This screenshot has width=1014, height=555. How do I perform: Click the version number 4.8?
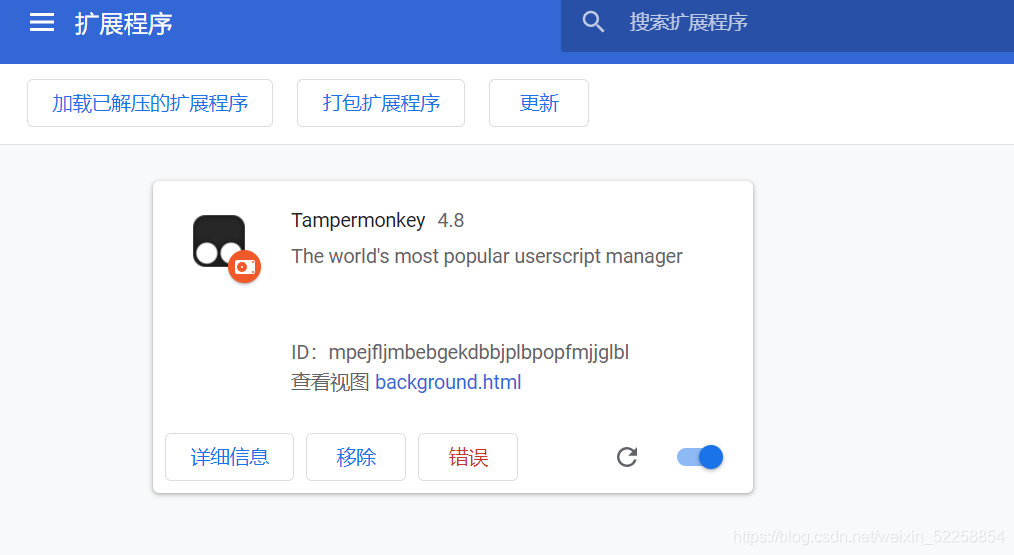(451, 221)
